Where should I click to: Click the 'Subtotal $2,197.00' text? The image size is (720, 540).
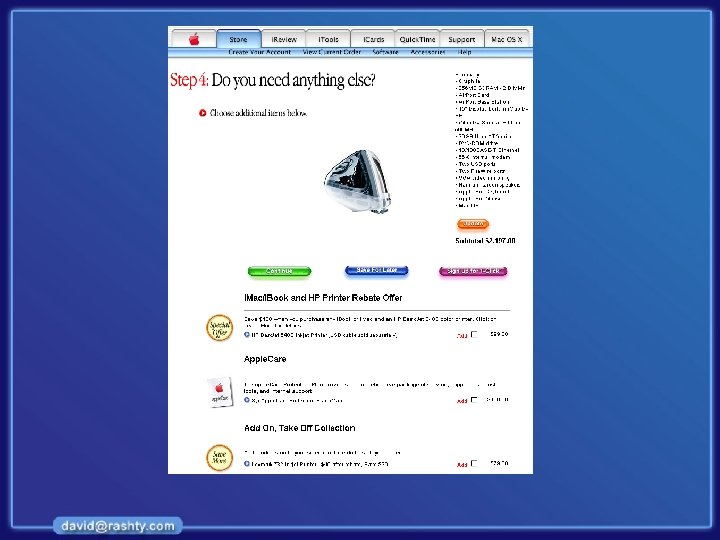tap(485, 241)
